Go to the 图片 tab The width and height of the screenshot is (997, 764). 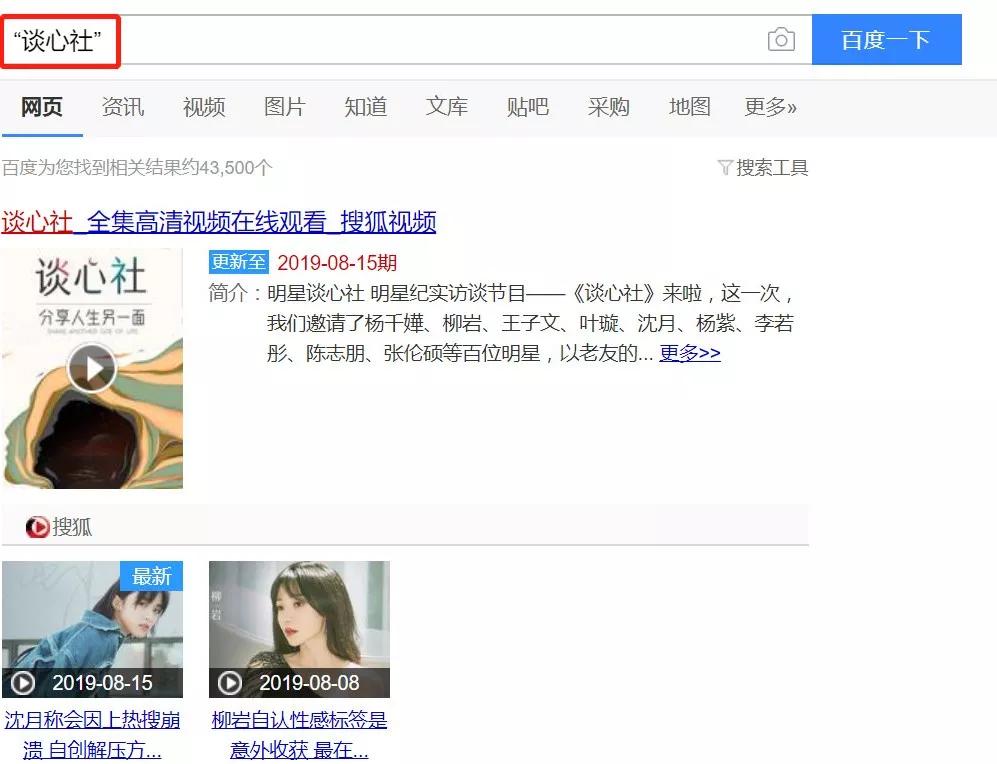tap(284, 107)
